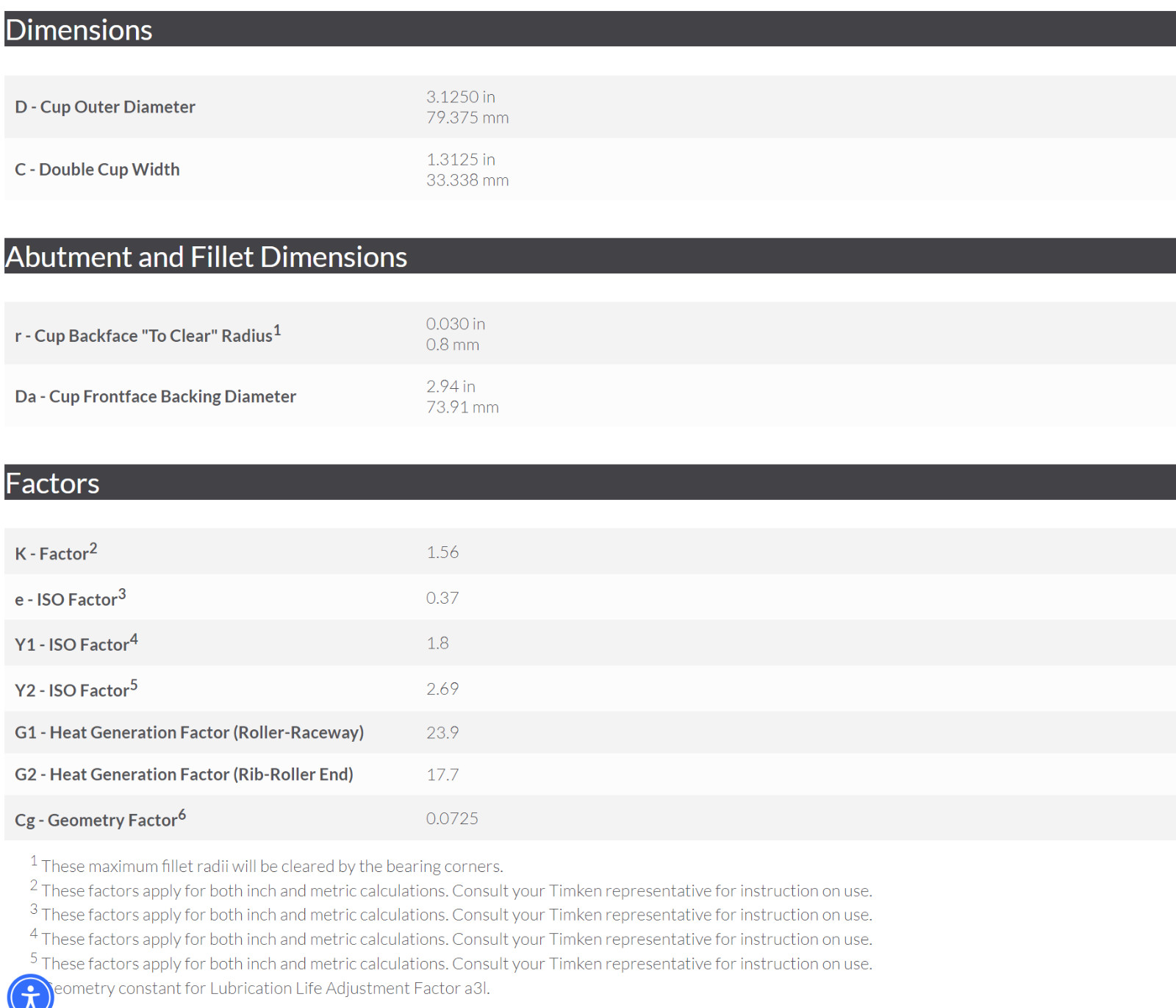Select the 2.94 in value
This screenshot has width=1176, height=1008.
tap(451, 387)
